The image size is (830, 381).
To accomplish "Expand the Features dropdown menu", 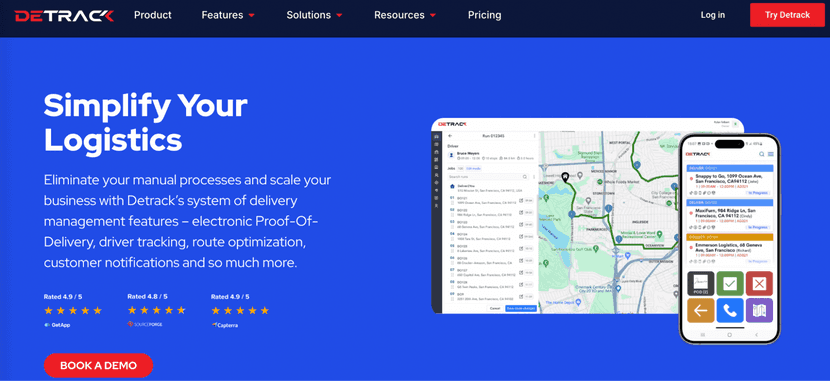I will (228, 15).
